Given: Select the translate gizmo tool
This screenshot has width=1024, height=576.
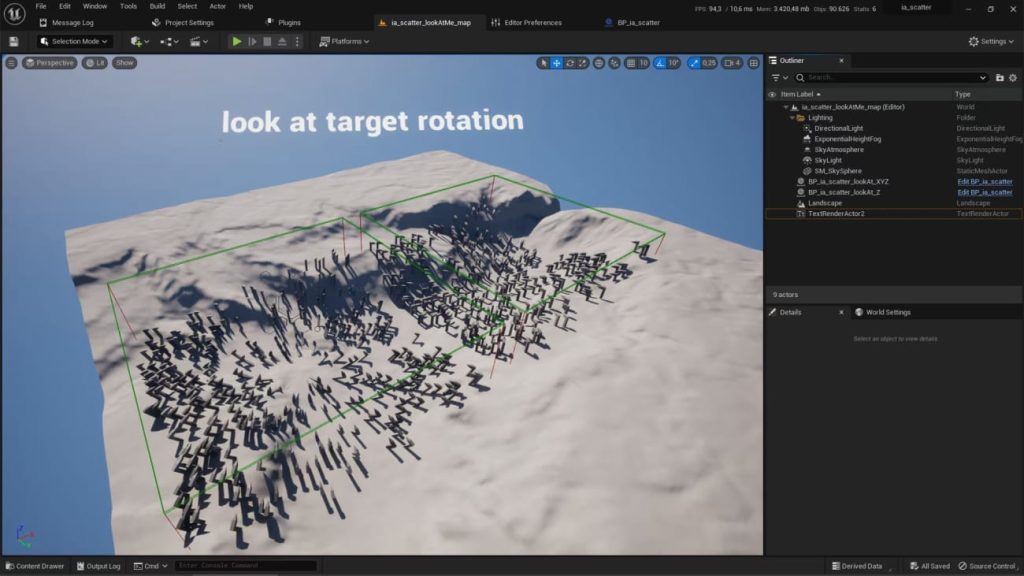Looking at the screenshot, I should click(557, 63).
